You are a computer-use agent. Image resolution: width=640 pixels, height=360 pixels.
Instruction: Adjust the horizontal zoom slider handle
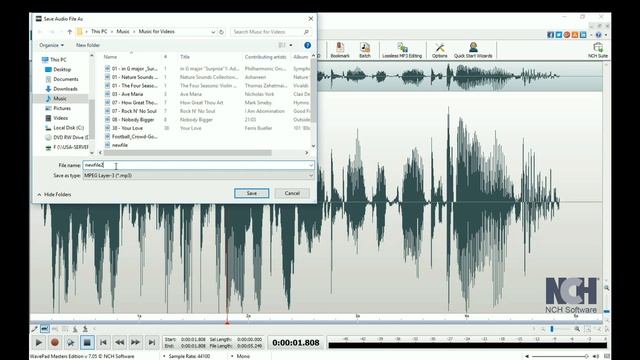[552, 329]
